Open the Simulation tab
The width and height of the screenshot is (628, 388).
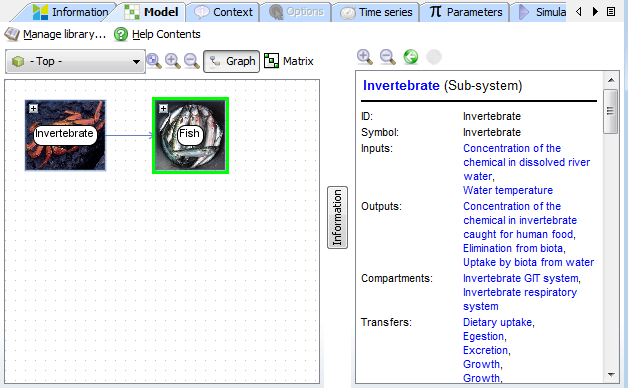click(541, 12)
